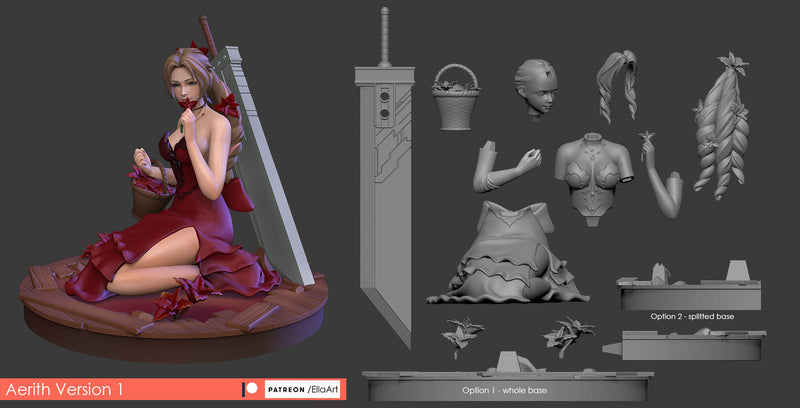Click the Aerith Version 1 title
The height and width of the screenshot is (408, 800).
[64, 390]
